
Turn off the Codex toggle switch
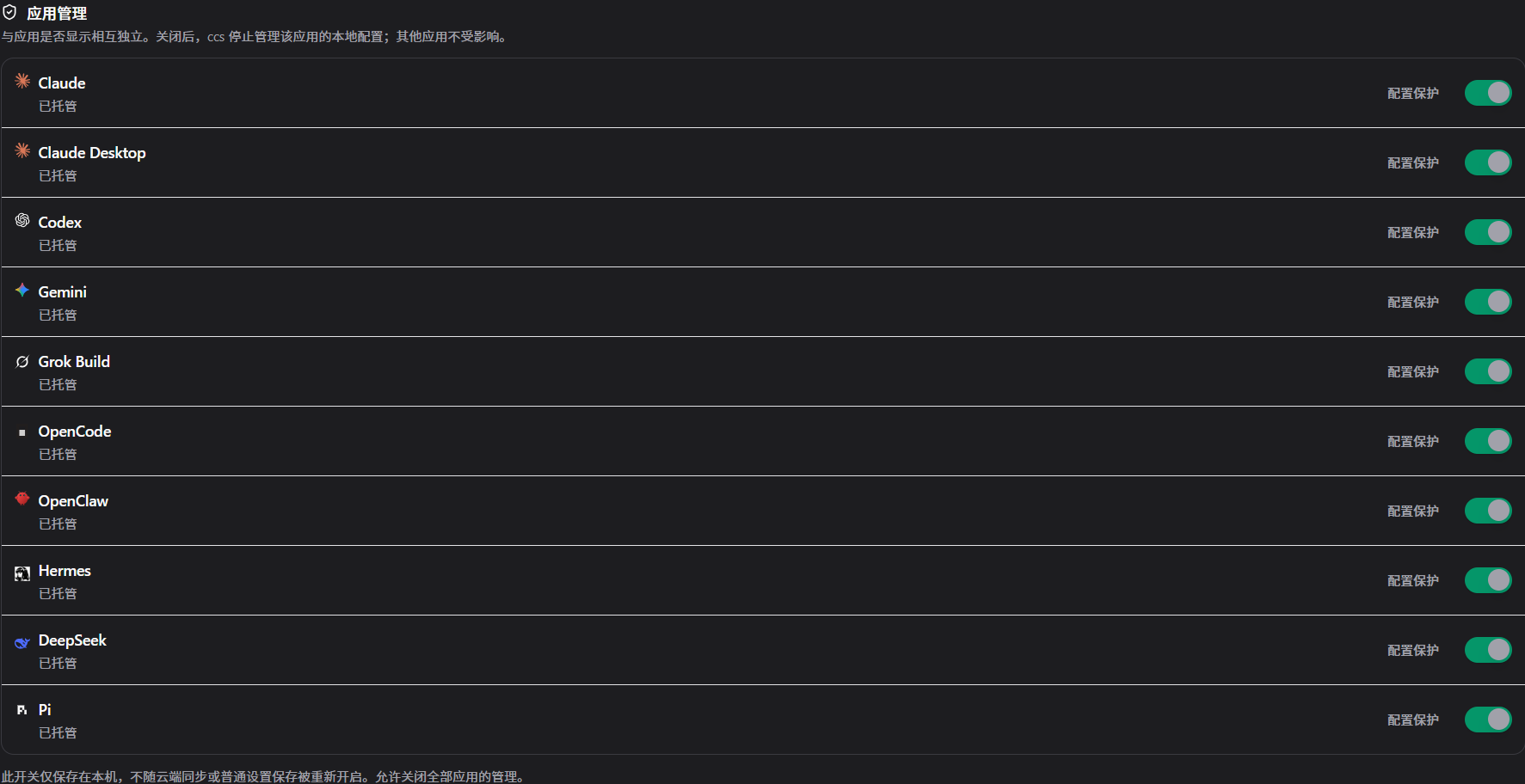point(1488,232)
